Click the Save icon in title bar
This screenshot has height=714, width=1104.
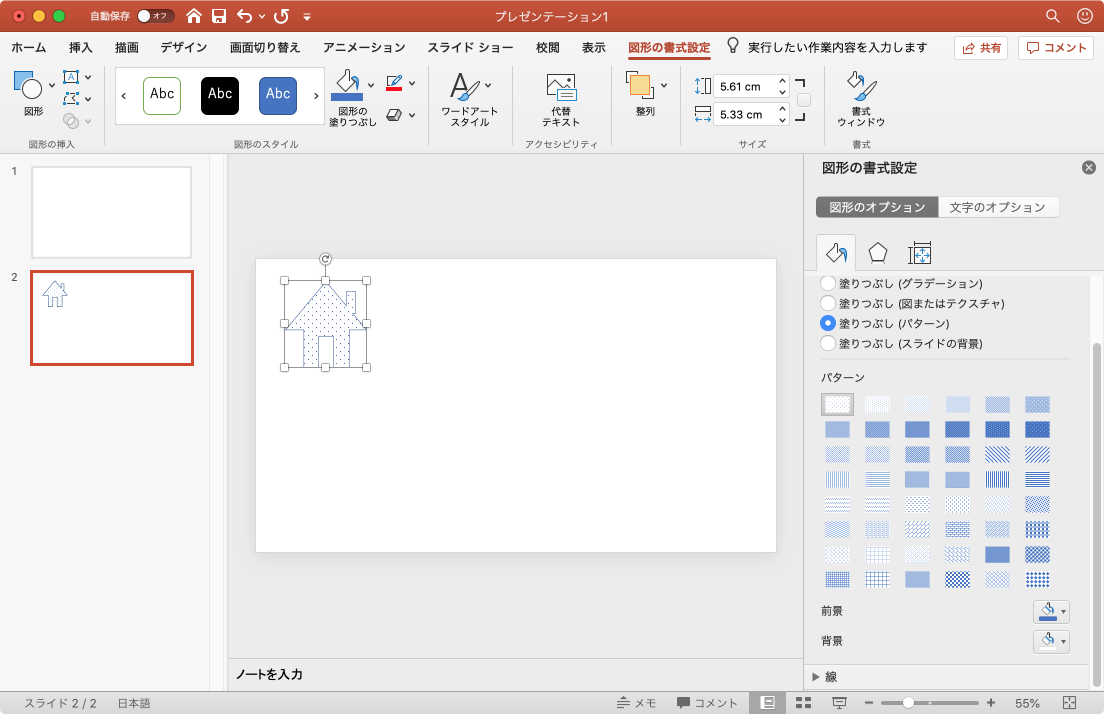point(218,16)
